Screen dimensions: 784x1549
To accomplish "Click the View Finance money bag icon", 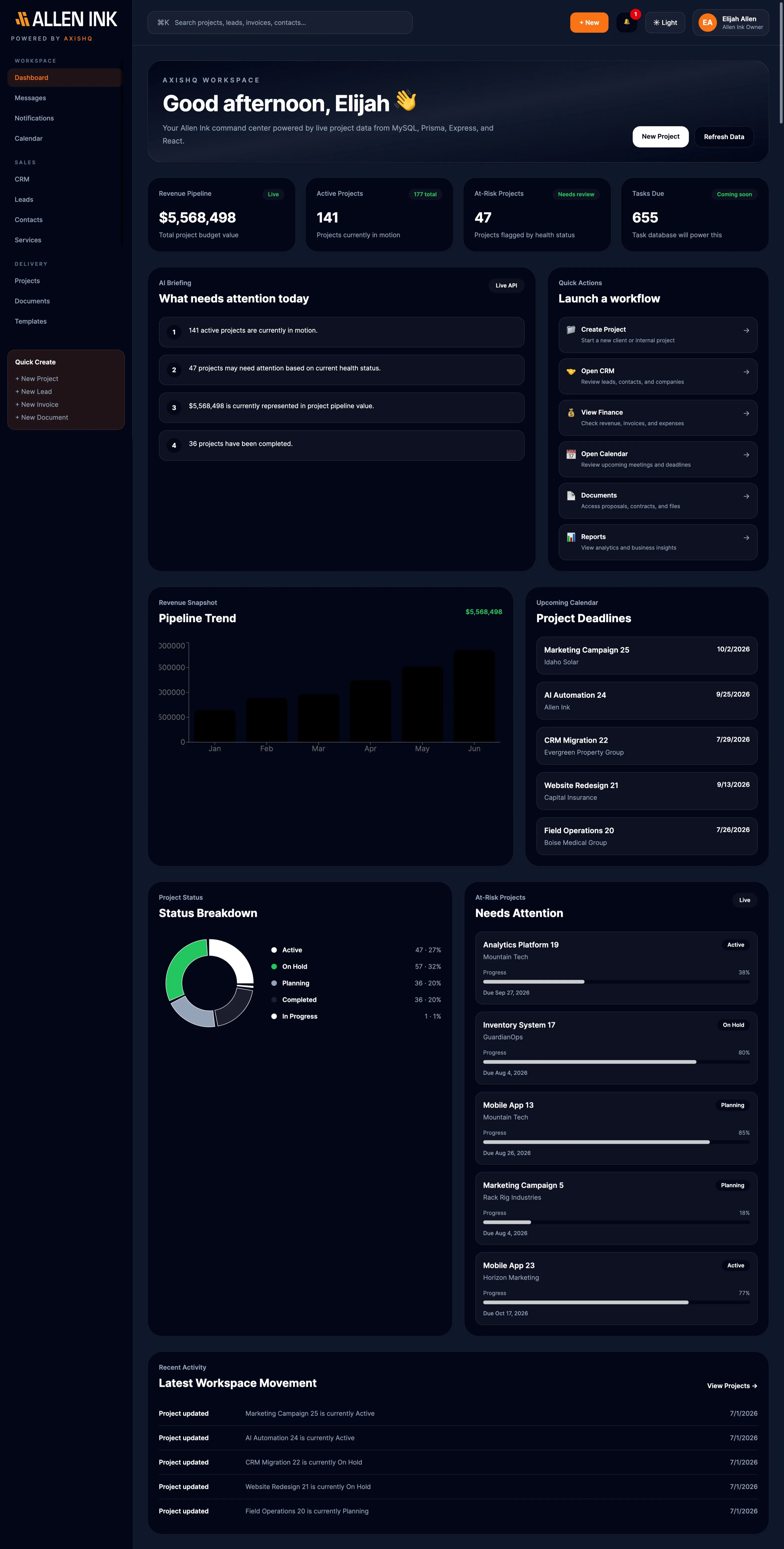I will (571, 413).
